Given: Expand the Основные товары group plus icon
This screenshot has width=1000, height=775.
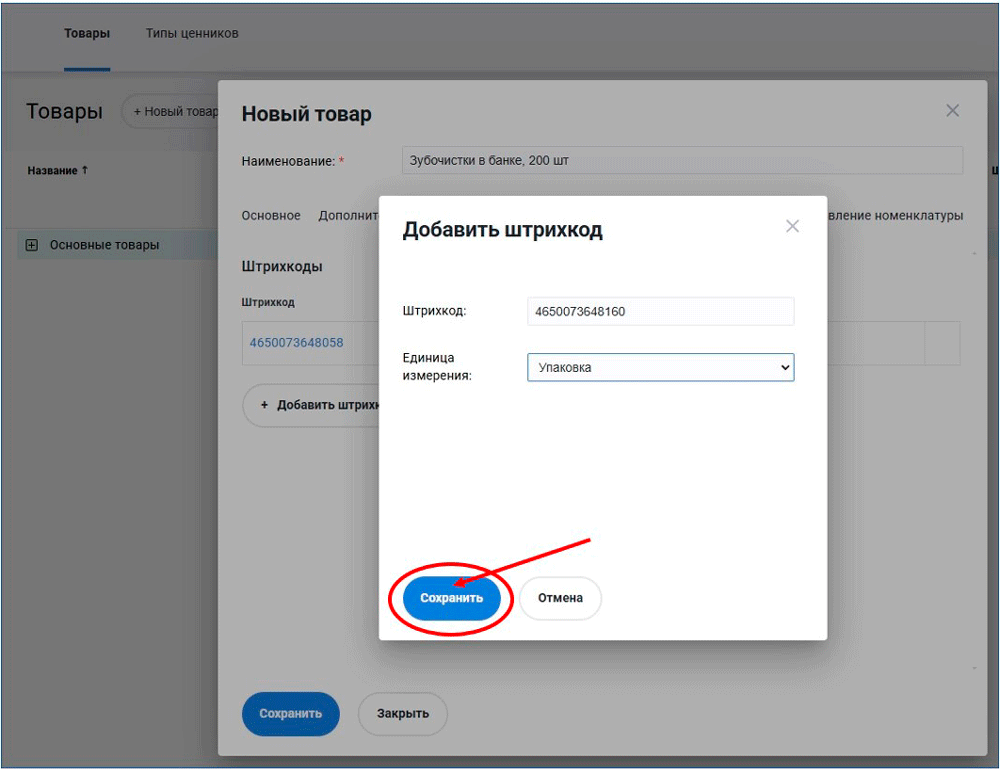Looking at the screenshot, I should click(31, 245).
